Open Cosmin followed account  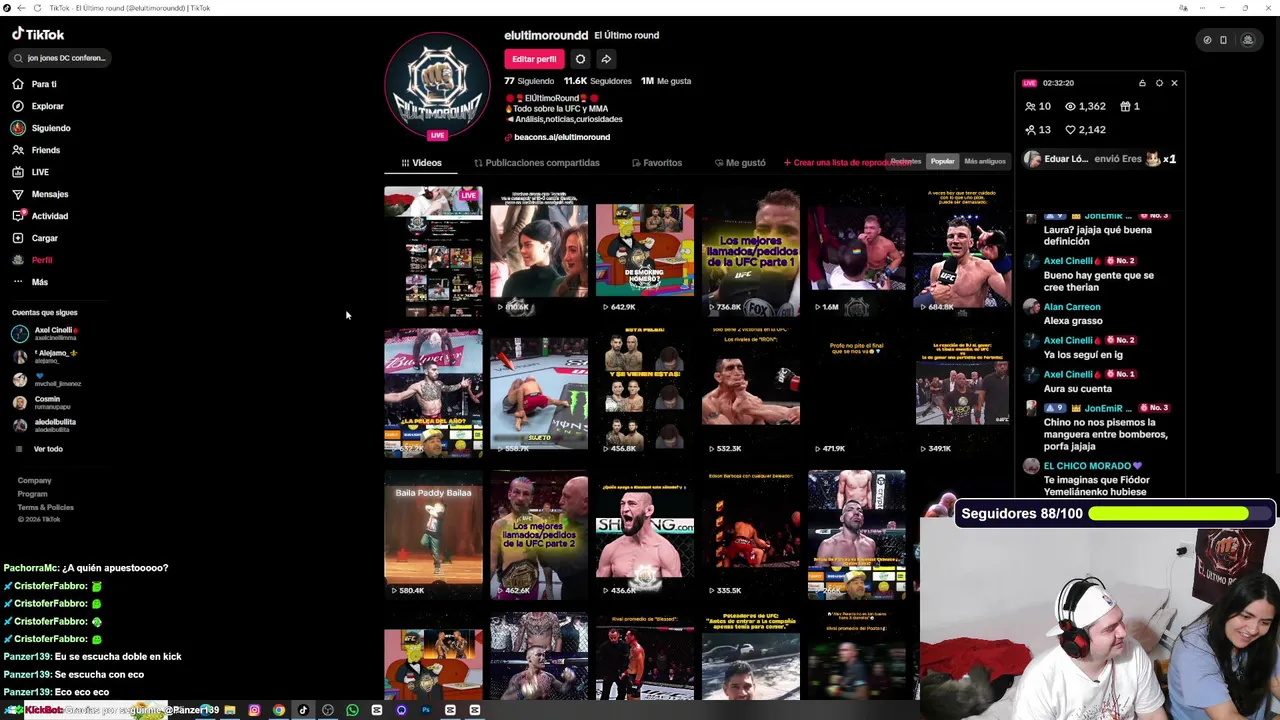point(42,403)
